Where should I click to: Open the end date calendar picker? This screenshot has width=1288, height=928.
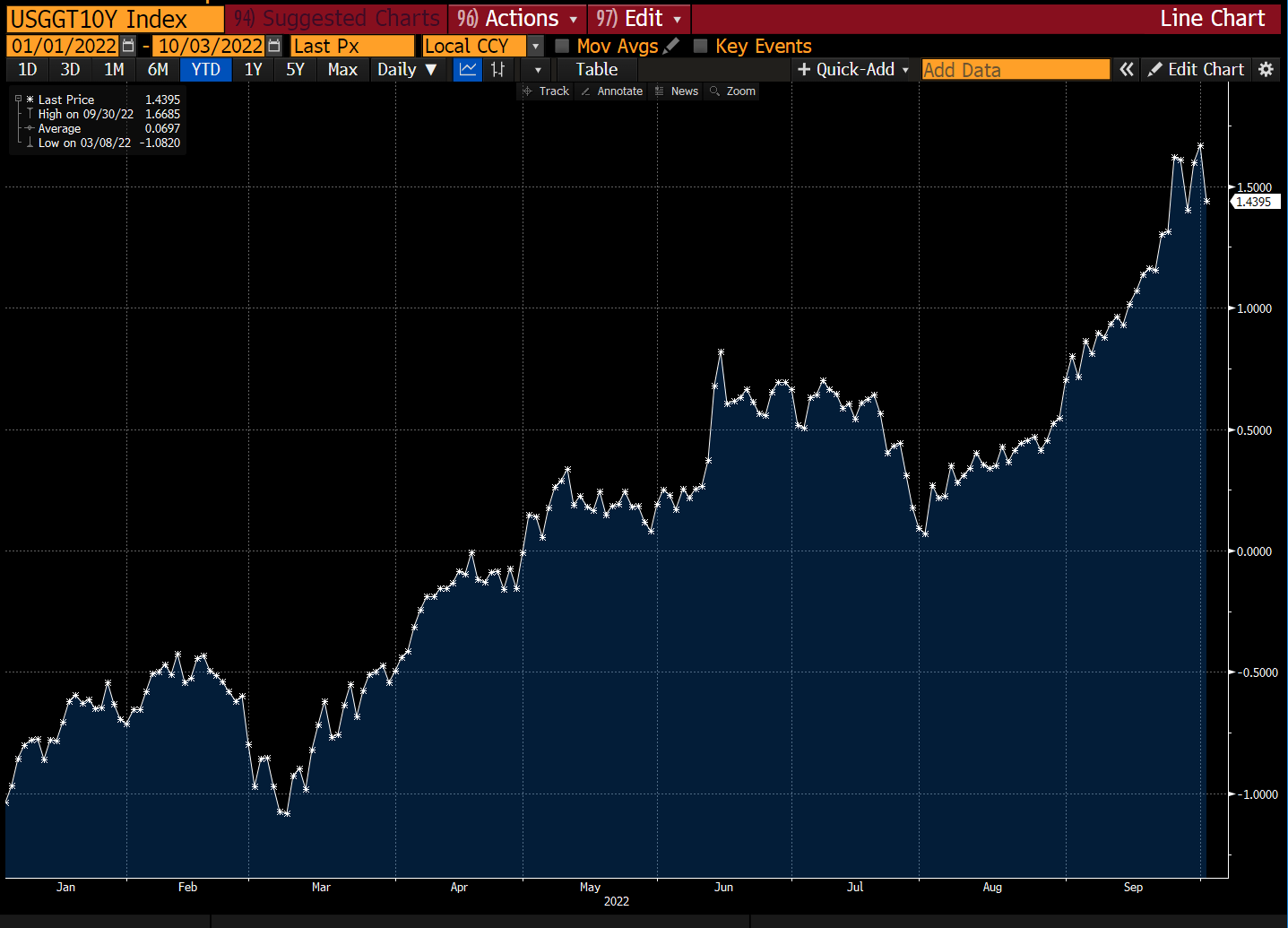pos(274,46)
